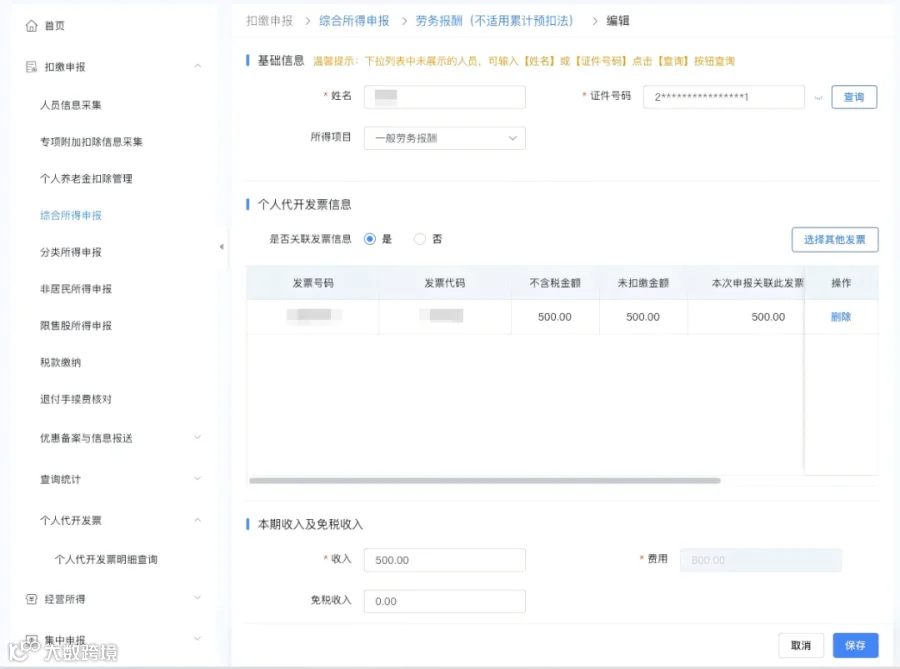Click the disabled 费用 field
Viewport: 900px width, 669px height.
pos(761,560)
